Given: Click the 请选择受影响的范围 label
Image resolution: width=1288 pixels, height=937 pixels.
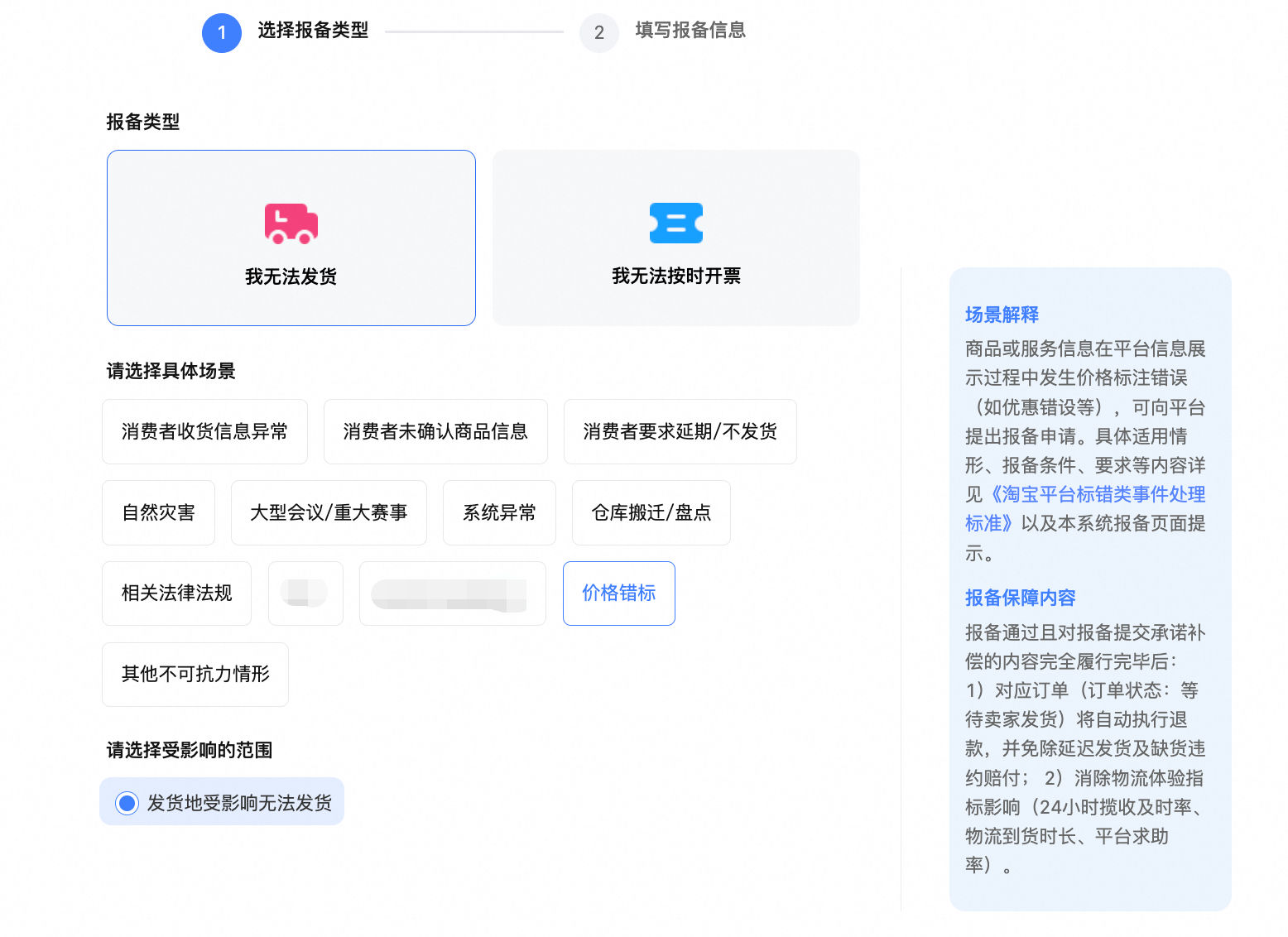Looking at the screenshot, I should [190, 750].
